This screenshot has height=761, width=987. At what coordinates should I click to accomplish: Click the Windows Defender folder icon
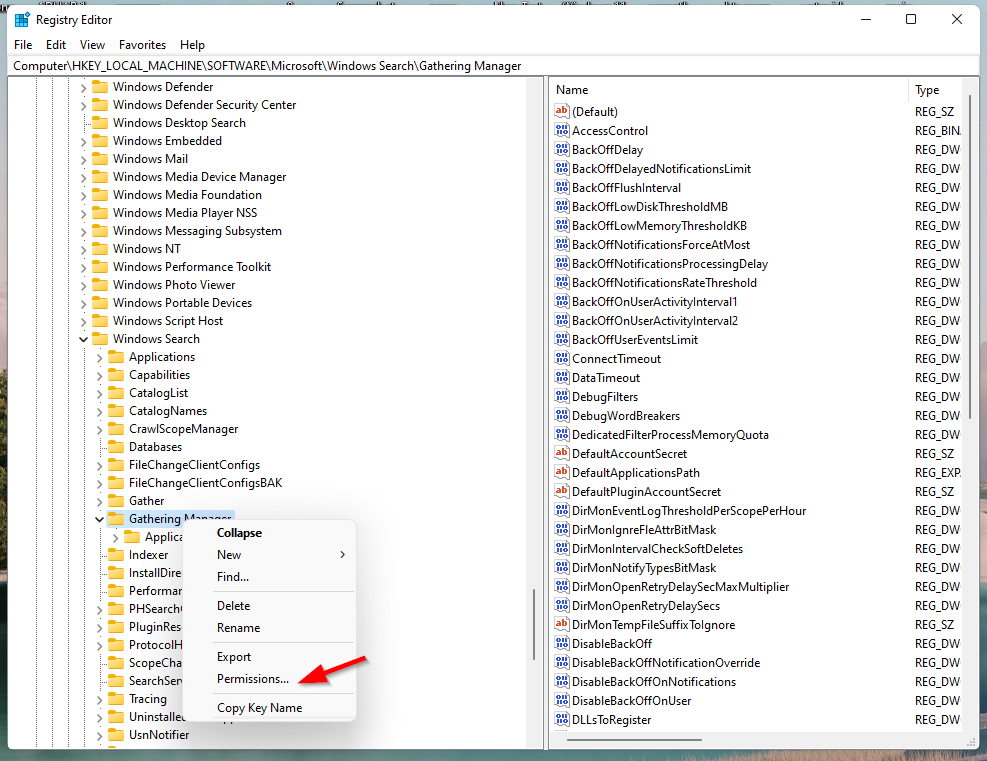[x=100, y=87]
